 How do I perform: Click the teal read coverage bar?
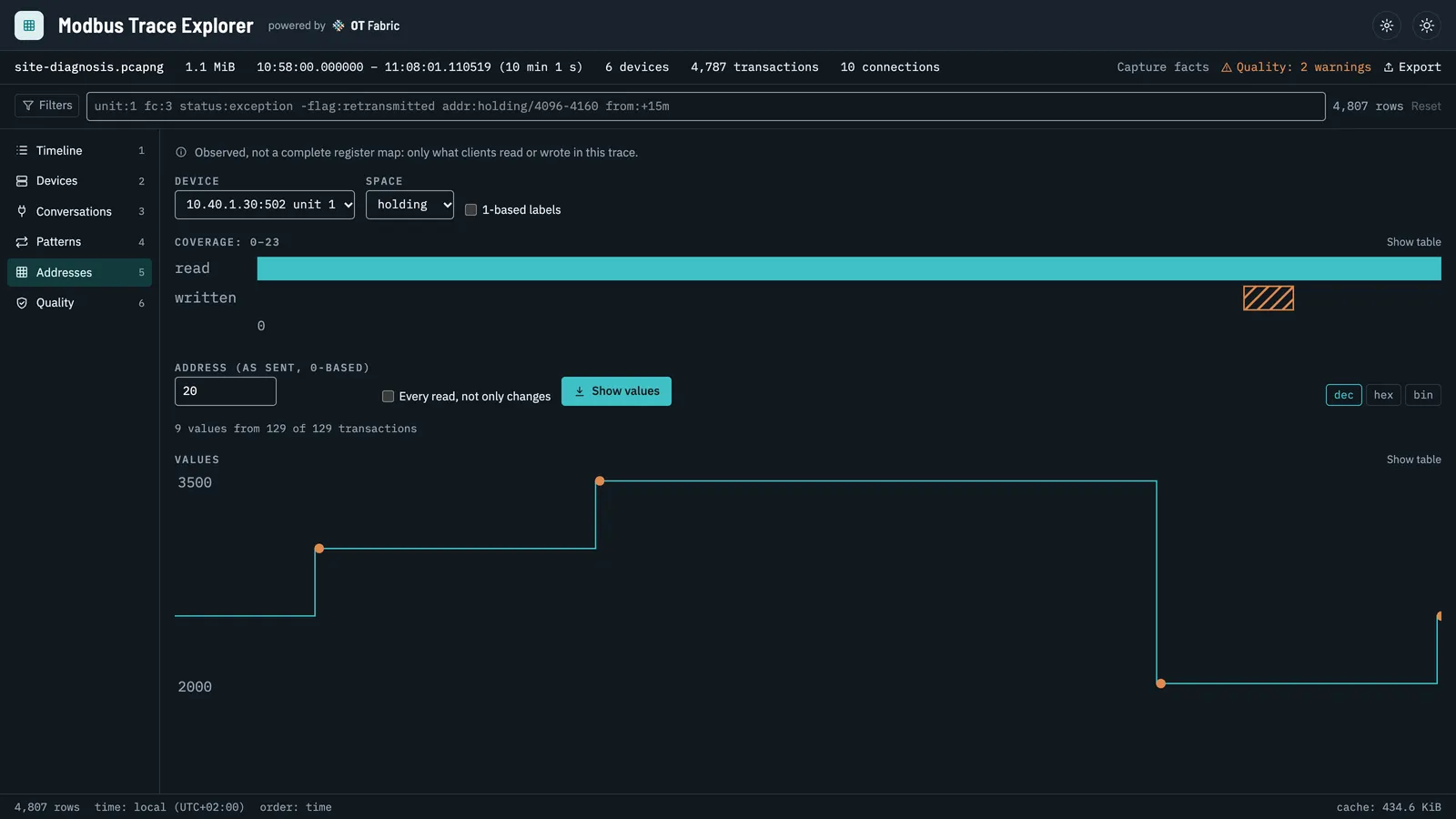click(x=849, y=268)
